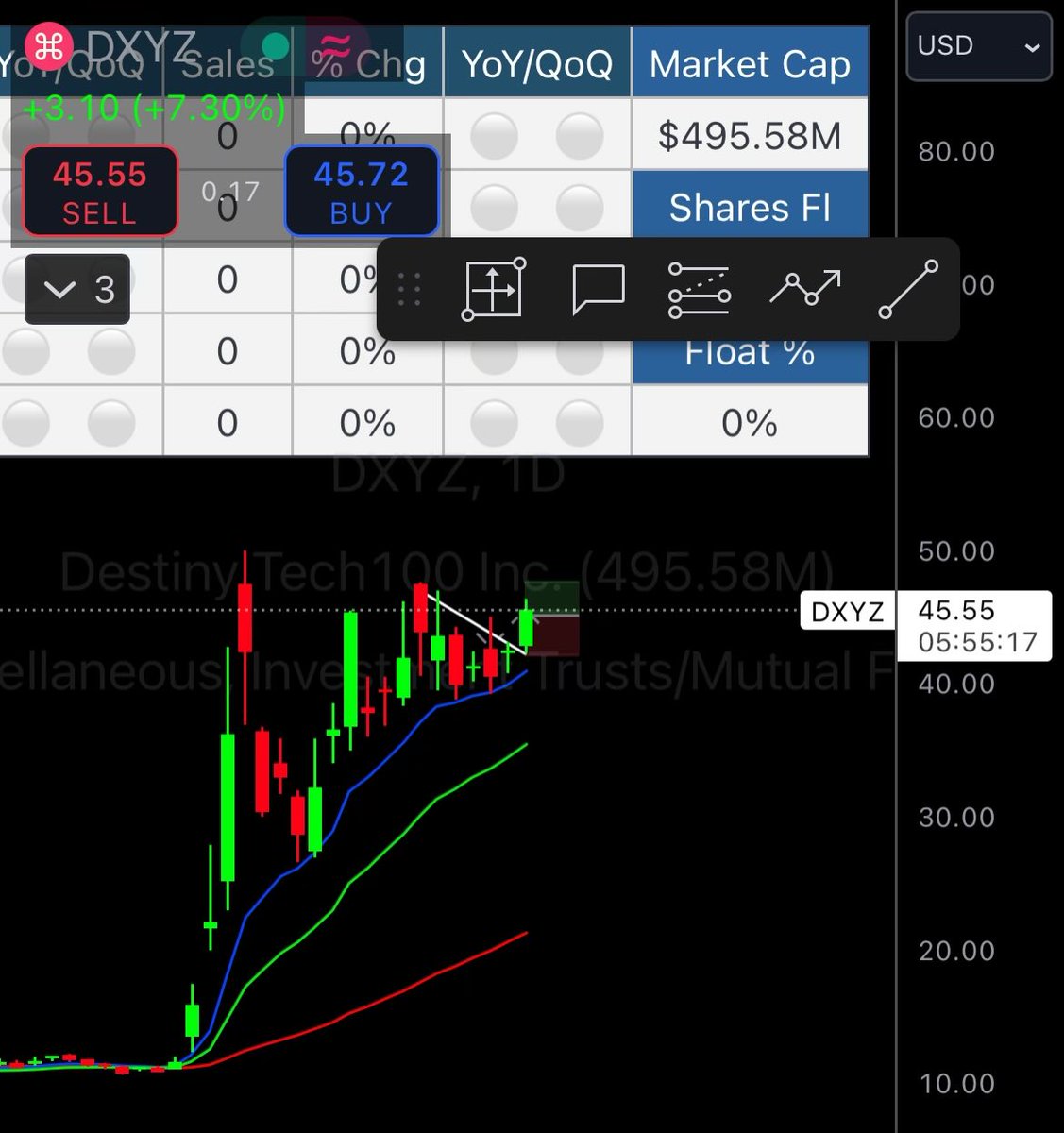Click the DXYZ symbol name in header
Image resolution: width=1064 pixels, height=1133 pixels.
[142, 44]
